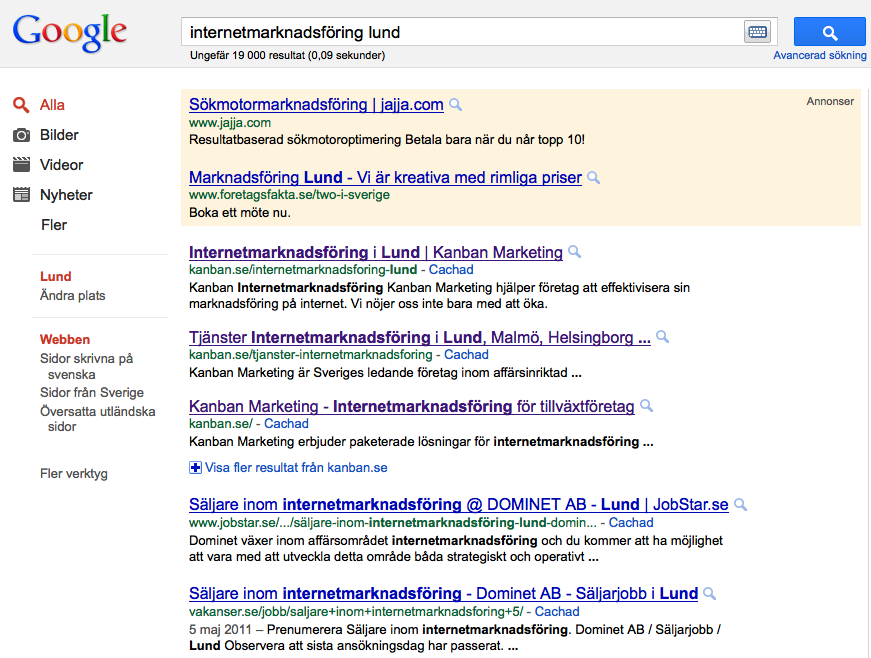The height and width of the screenshot is (658, 871).
Task: Open instant preview for the jajja.com result
Action: pos(455,103)
